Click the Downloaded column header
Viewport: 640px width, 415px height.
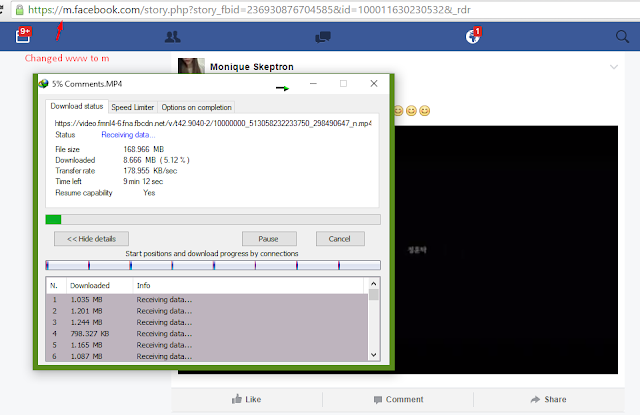point(100,286)
